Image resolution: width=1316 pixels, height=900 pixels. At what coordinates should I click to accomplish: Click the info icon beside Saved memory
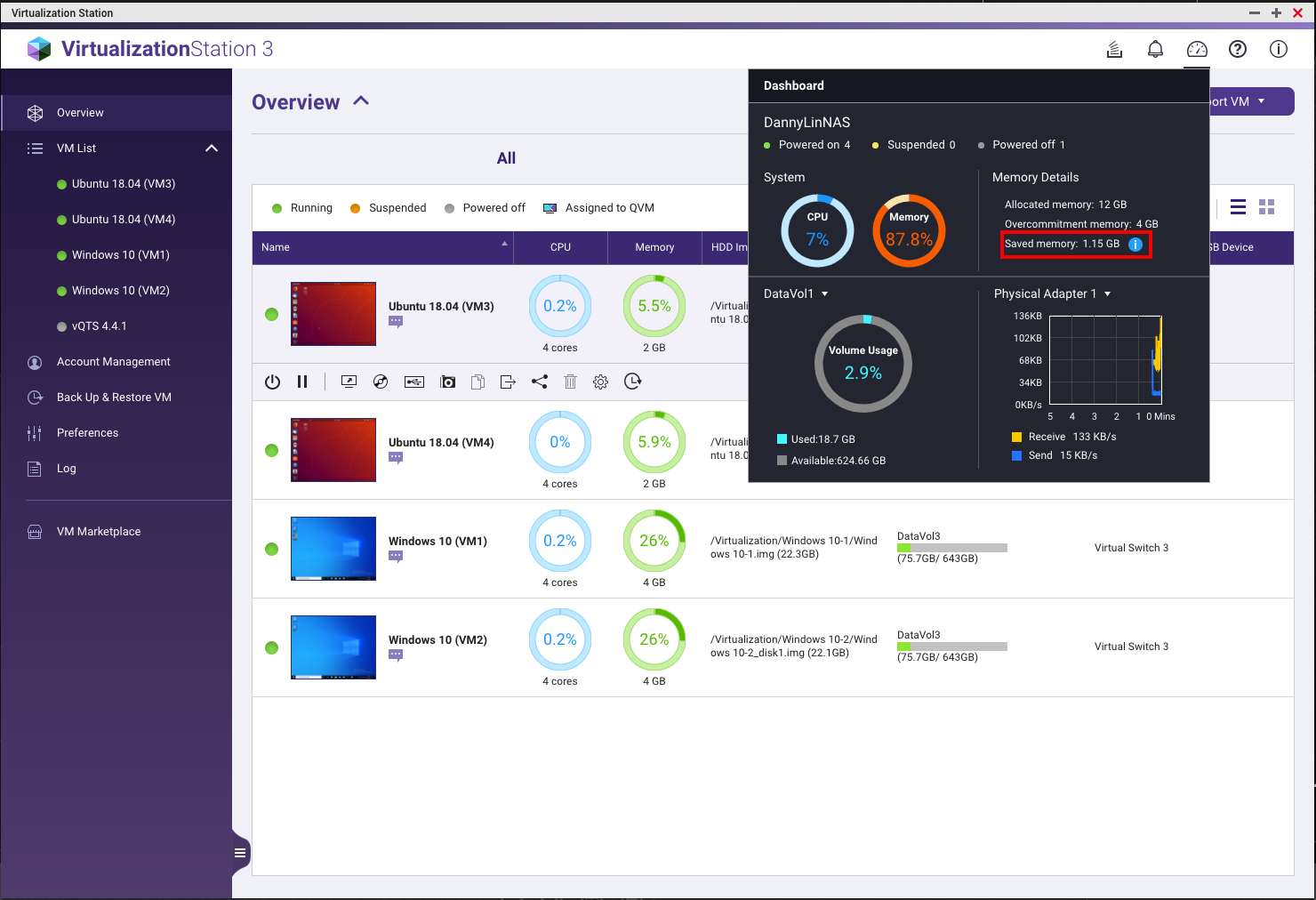pos(1135,245)
